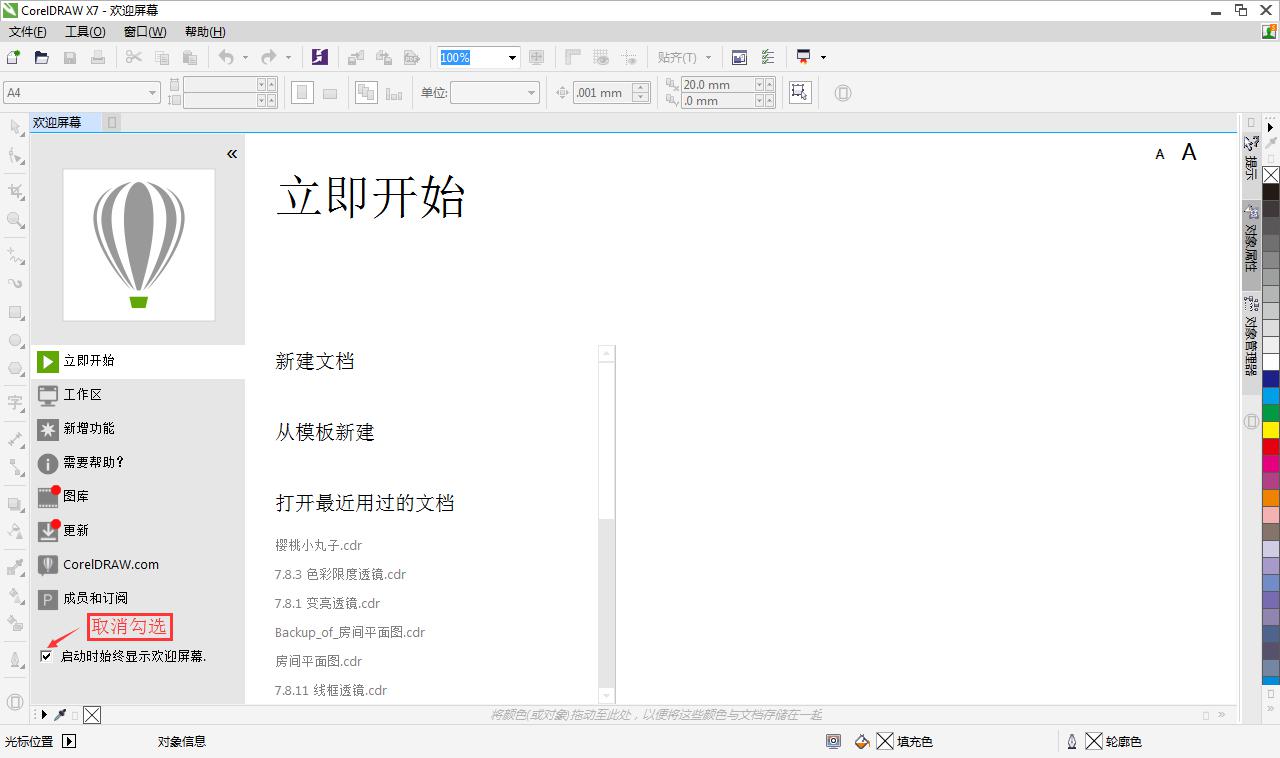Viewport: 1280px width, 758px height.
Task: Select the Freehand tool
Action: pos(15,255)
